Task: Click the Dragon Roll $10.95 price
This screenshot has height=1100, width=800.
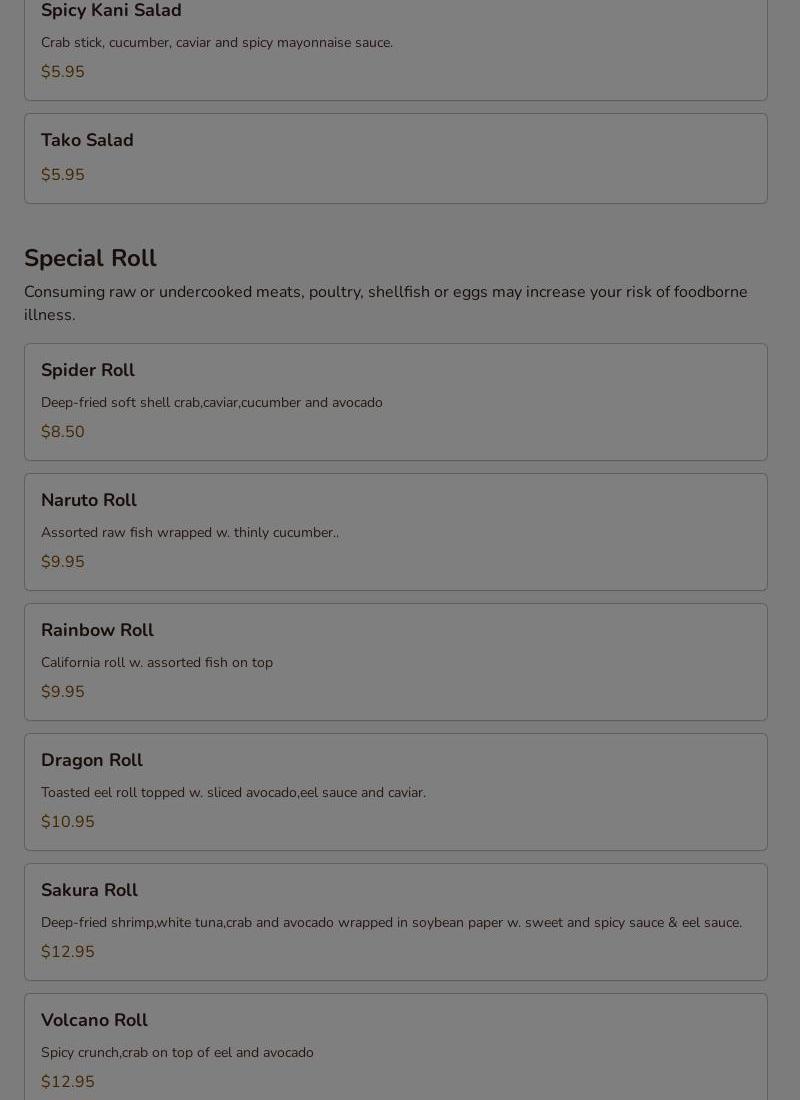Action: [x=67, y=821]
